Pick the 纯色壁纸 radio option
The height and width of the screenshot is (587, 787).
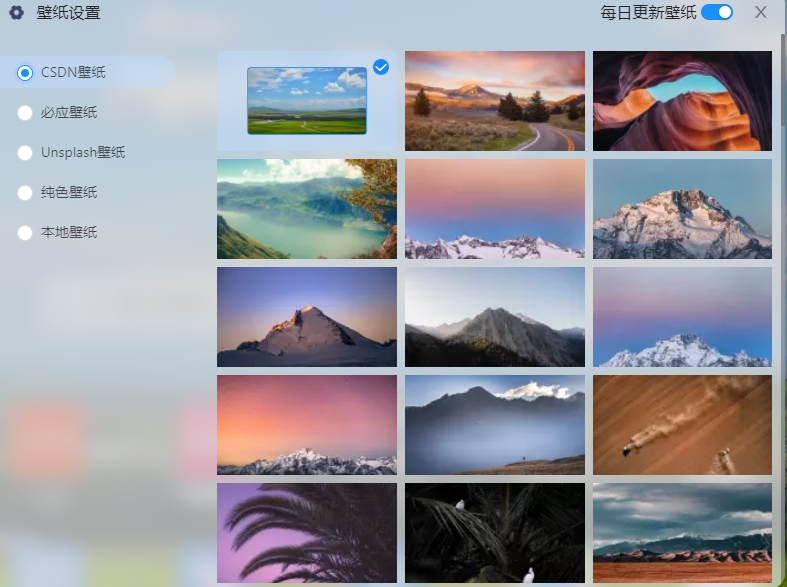tap(25, 193)
